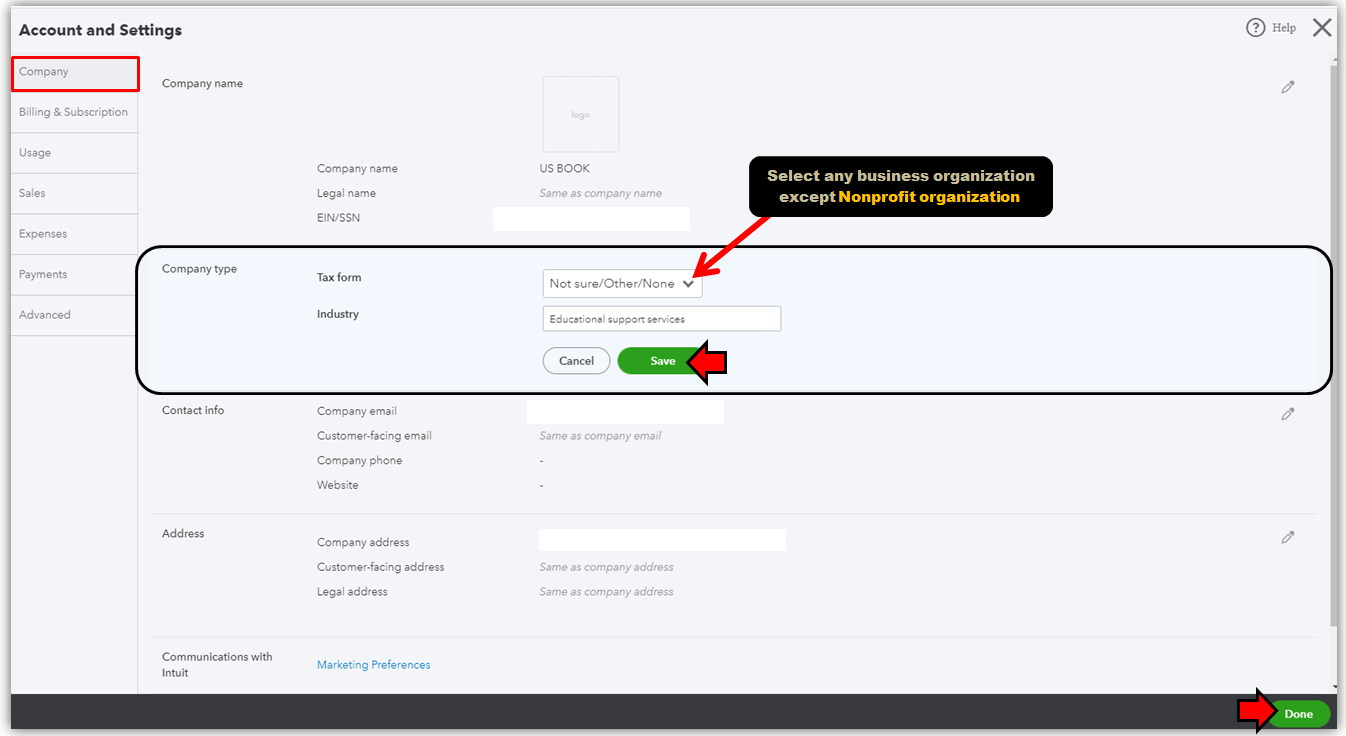
Task: Click the company logo placeholder
Action: pyautogui.click(x=580, y=113)
